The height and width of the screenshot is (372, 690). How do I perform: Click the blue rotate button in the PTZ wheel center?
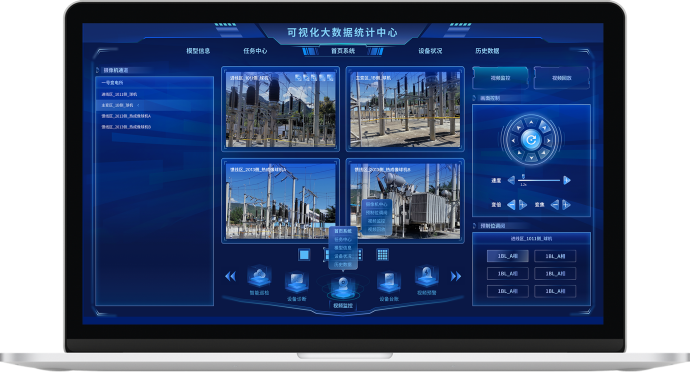531,140
